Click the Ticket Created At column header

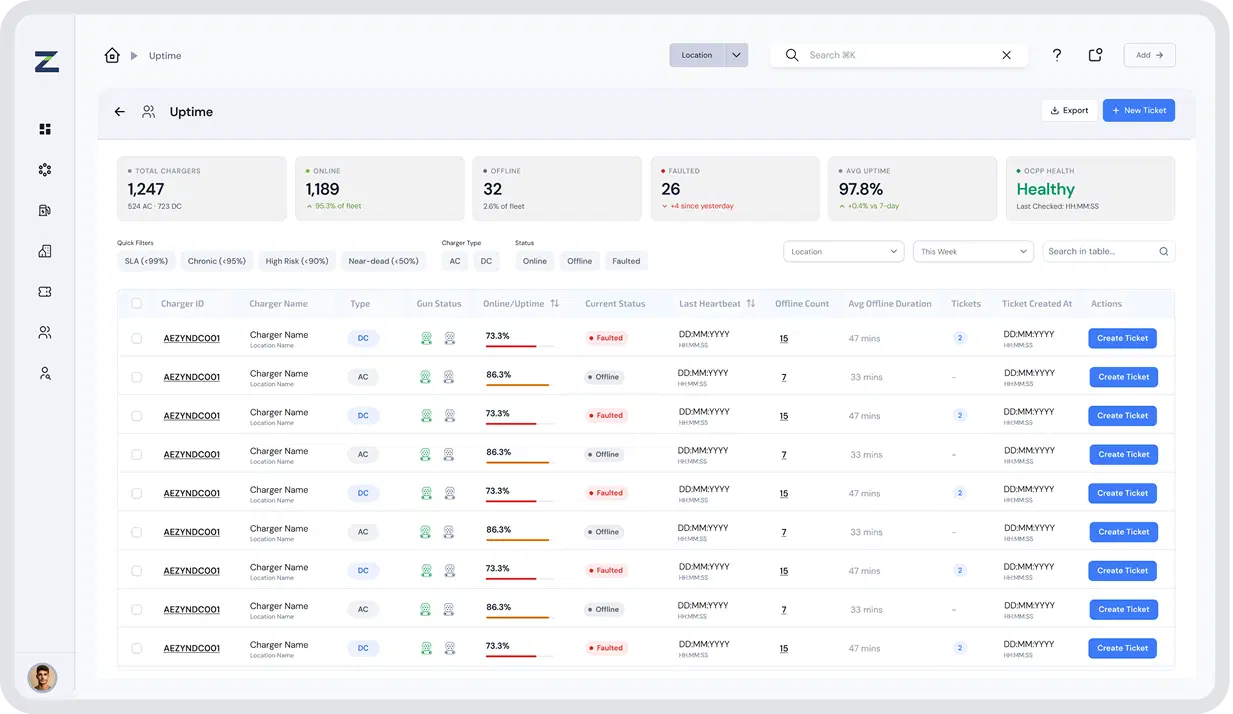tap(1037, 304)
